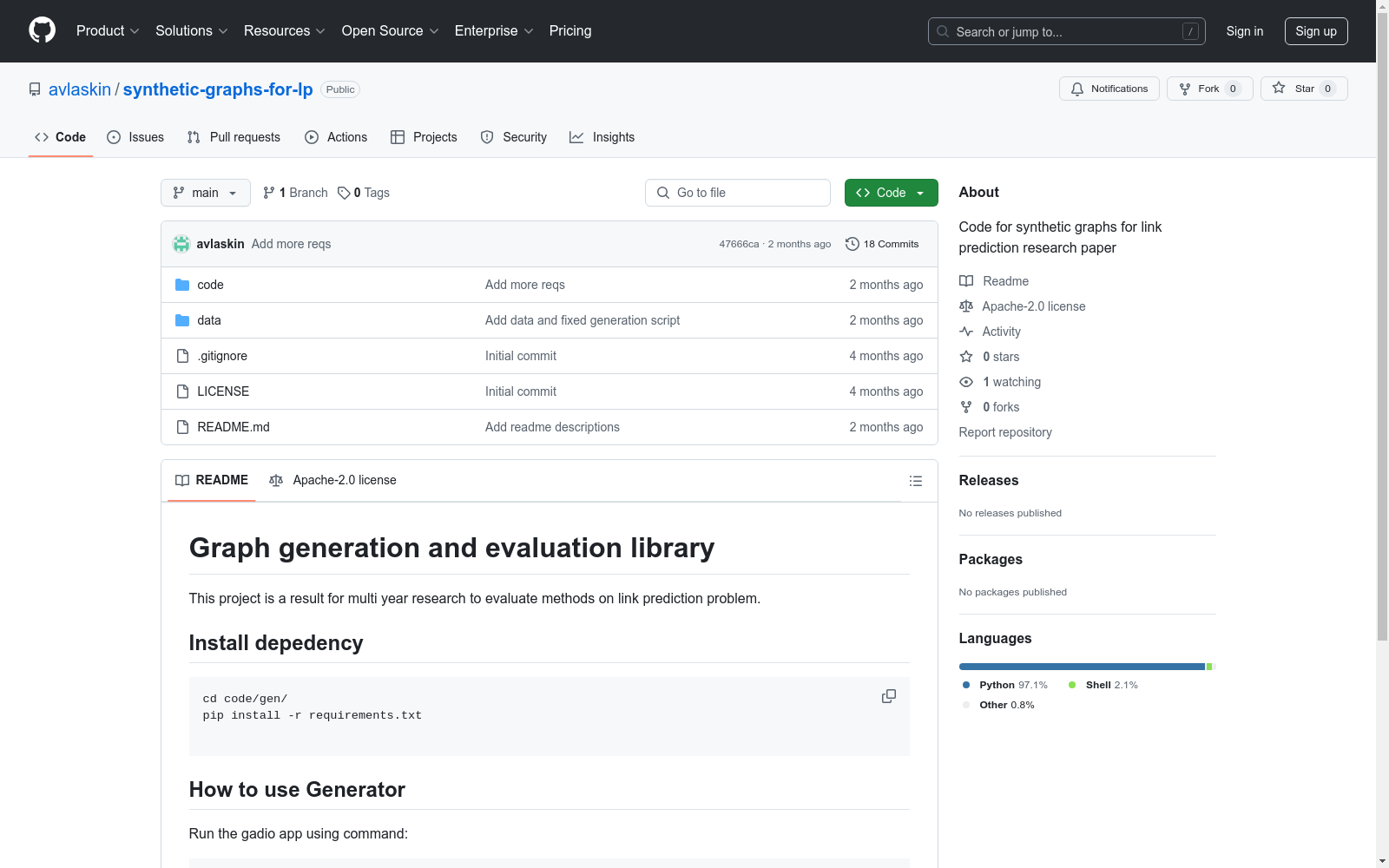Click the README.md file icon
The height and width of the screenshot is (868, 1389).
pos(182,427)
